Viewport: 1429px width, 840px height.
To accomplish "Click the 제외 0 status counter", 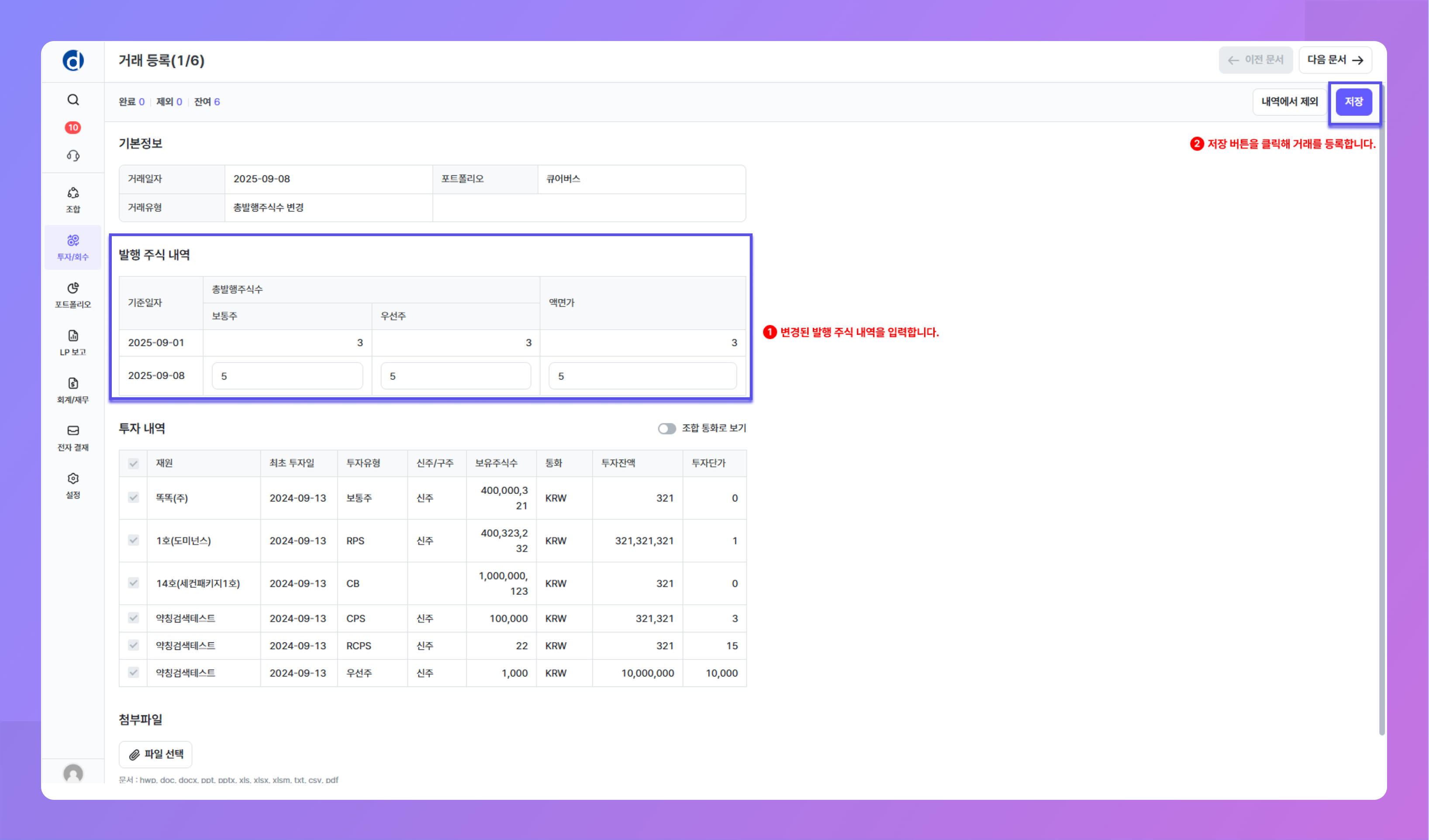I will 169,102.
